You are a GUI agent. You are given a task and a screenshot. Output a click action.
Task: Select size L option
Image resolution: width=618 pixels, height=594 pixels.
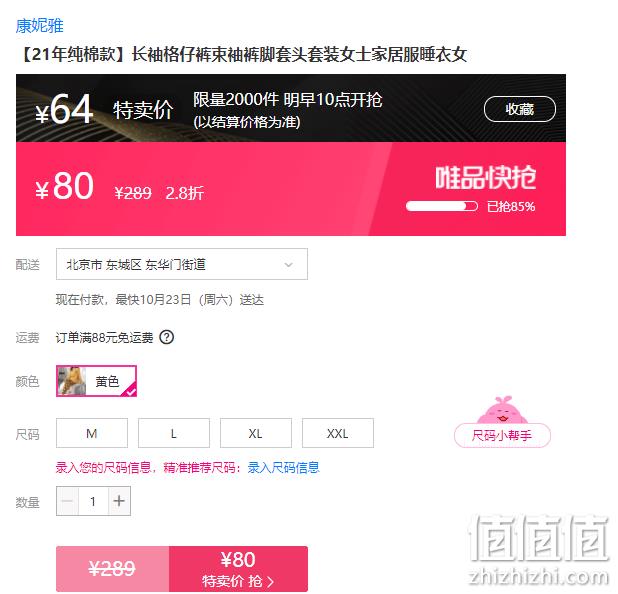click(x=174, y=433)
